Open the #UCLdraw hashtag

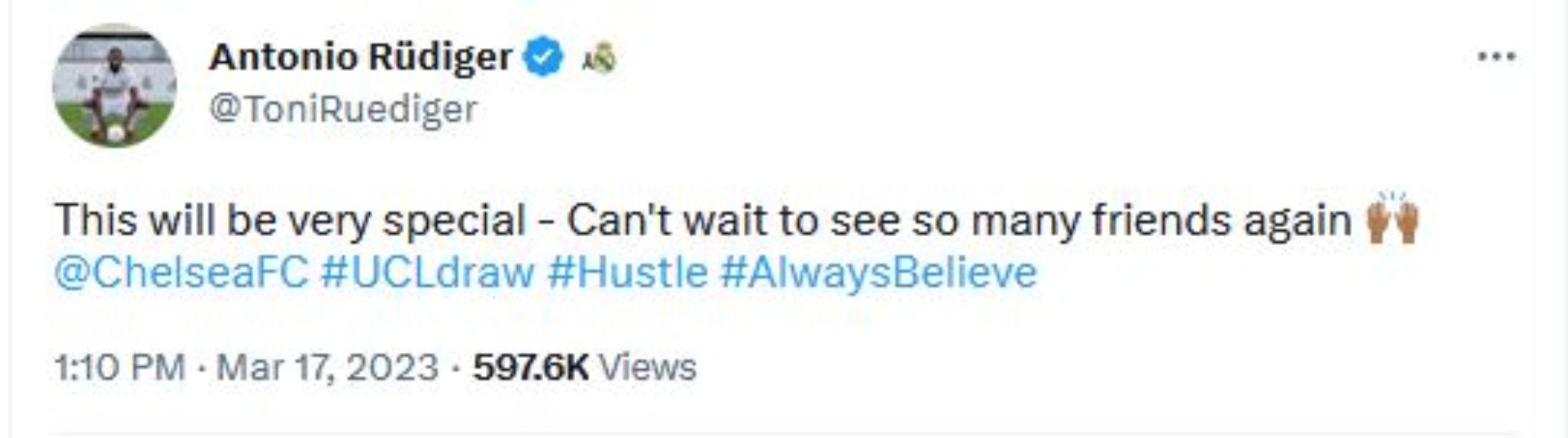(x=427, y=272)
